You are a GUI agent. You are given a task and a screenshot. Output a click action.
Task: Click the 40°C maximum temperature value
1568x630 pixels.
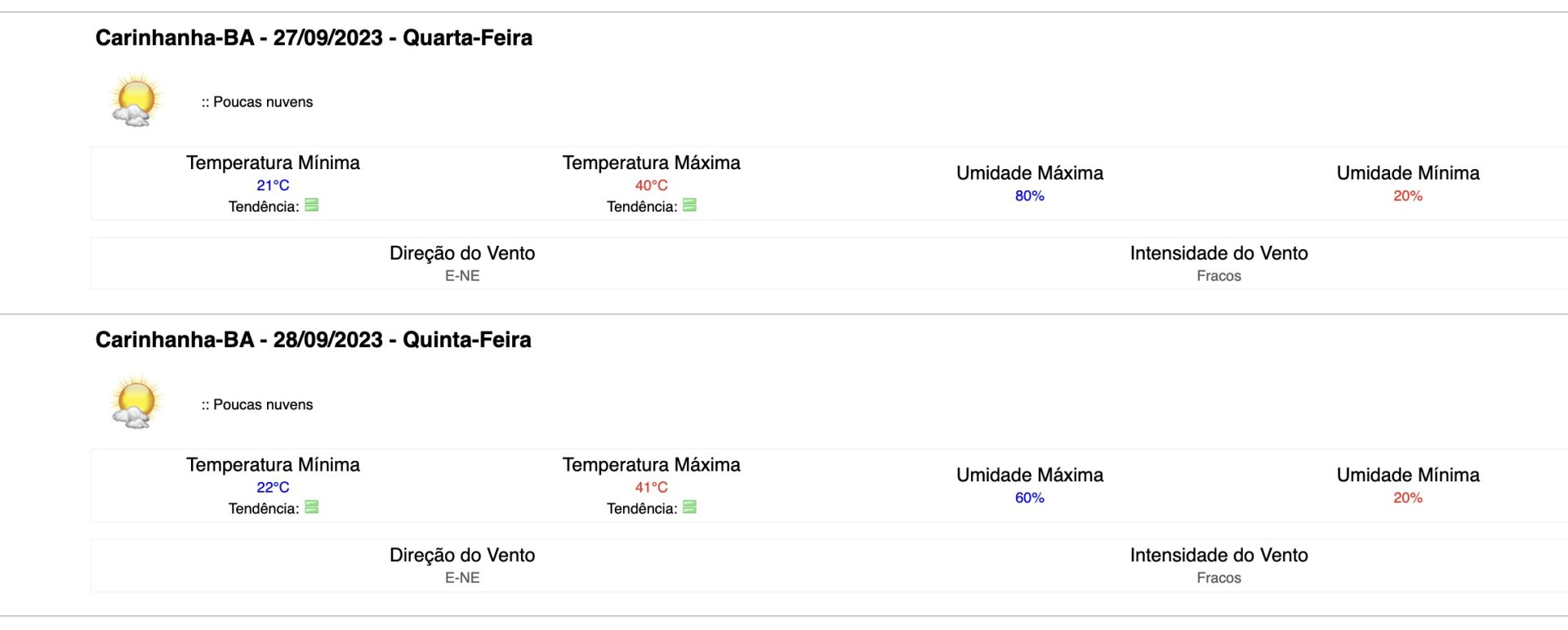click(652, 185)
